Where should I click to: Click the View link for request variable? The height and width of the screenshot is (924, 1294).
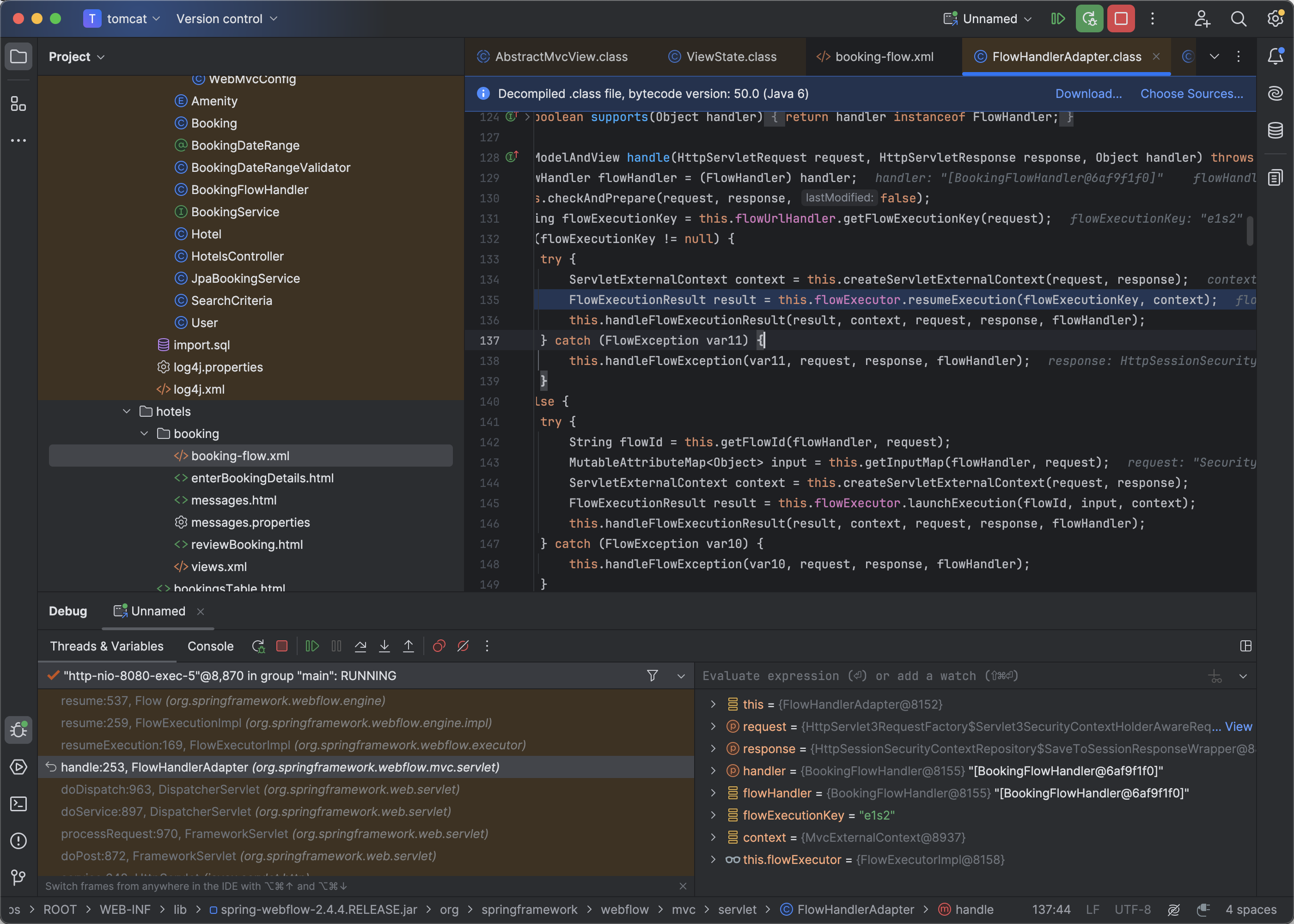[1238, 727]
